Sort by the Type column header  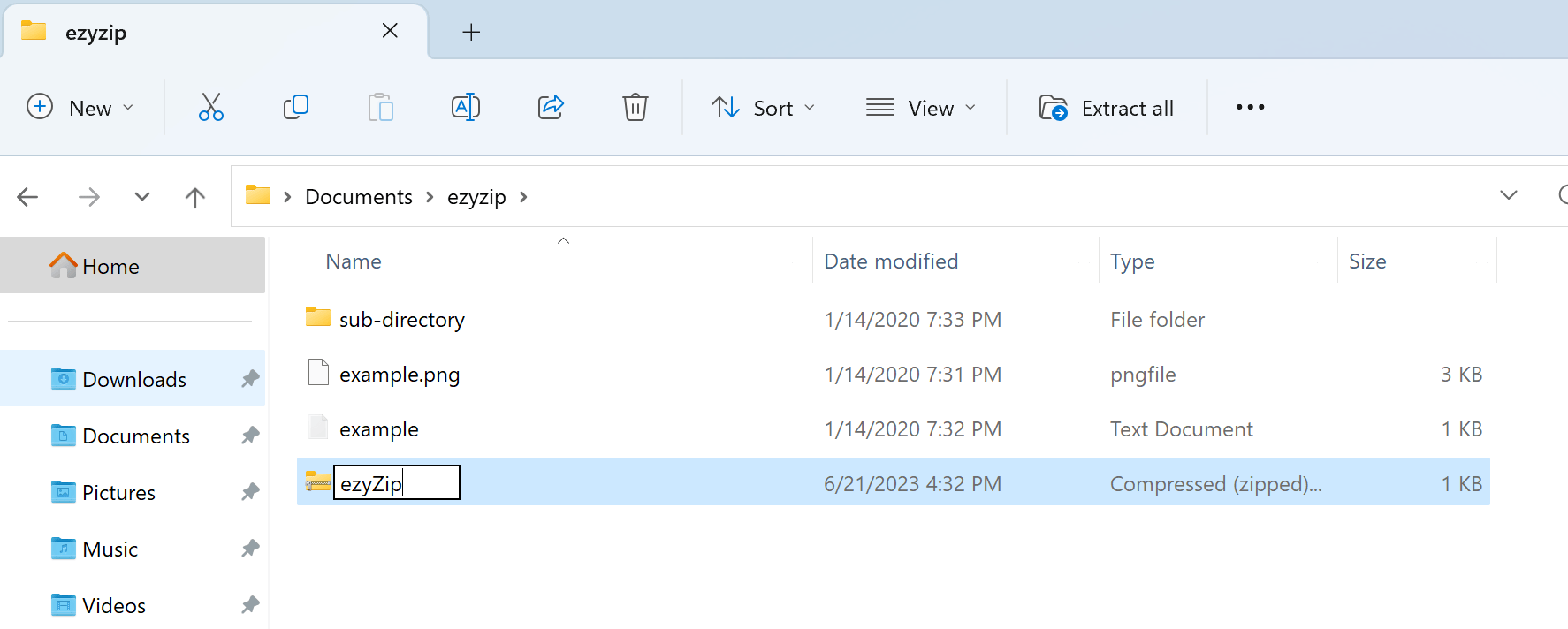tap(1132, 261)
